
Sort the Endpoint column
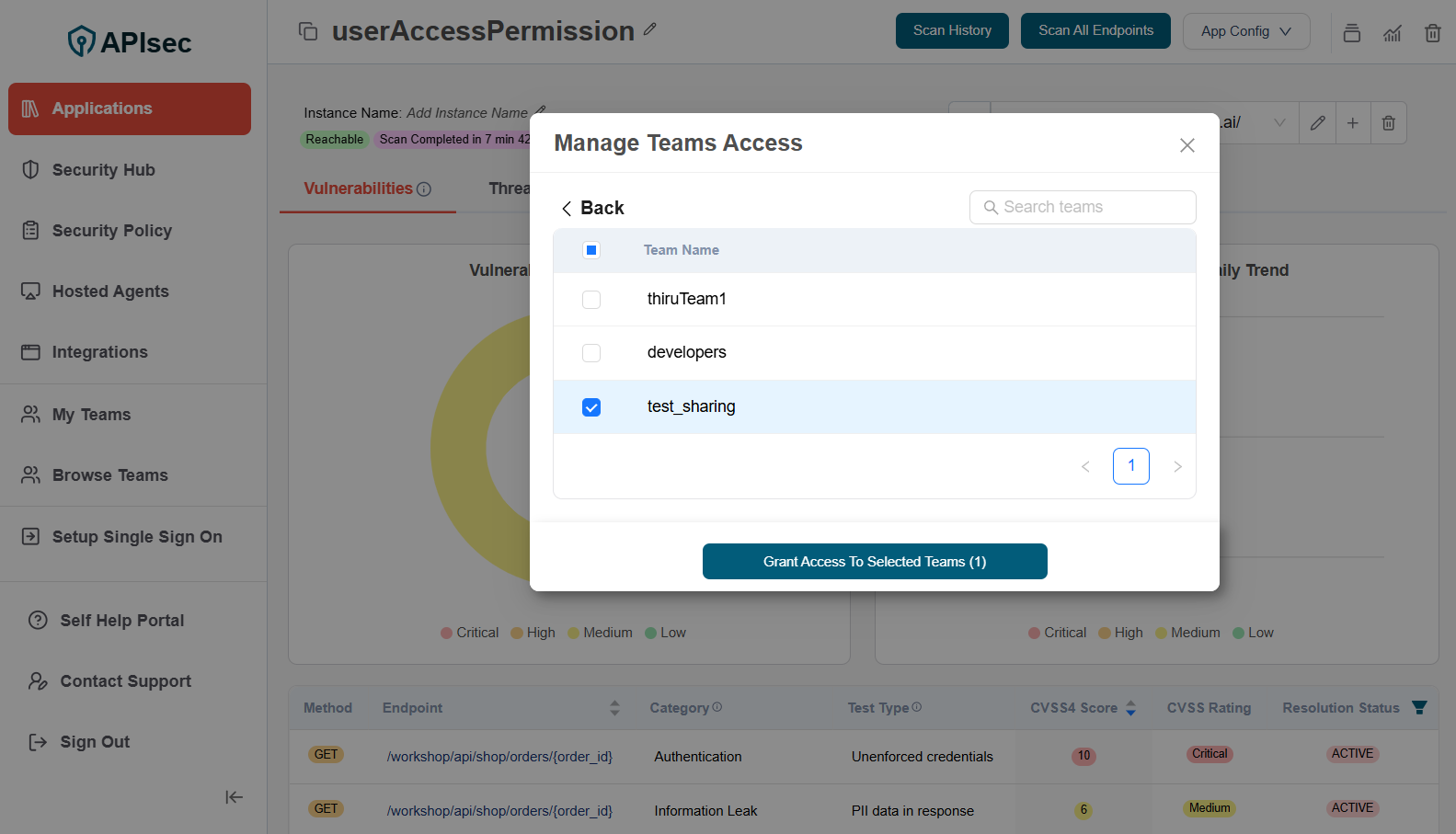(x=614, y=708)
